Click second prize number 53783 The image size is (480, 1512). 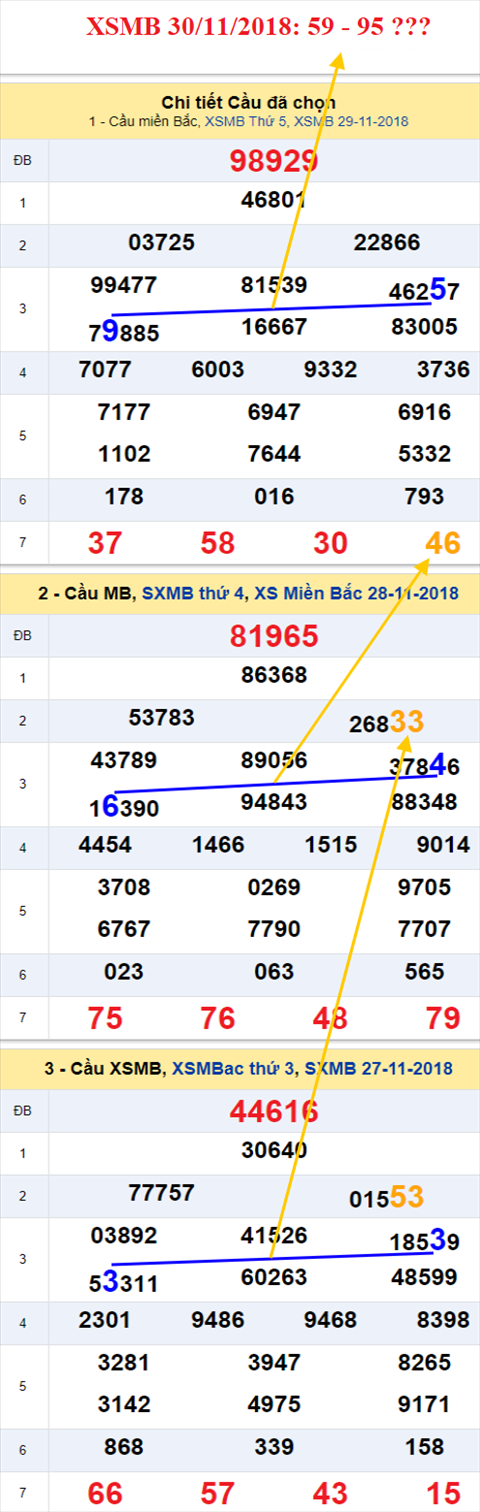(x=162, y=717)
